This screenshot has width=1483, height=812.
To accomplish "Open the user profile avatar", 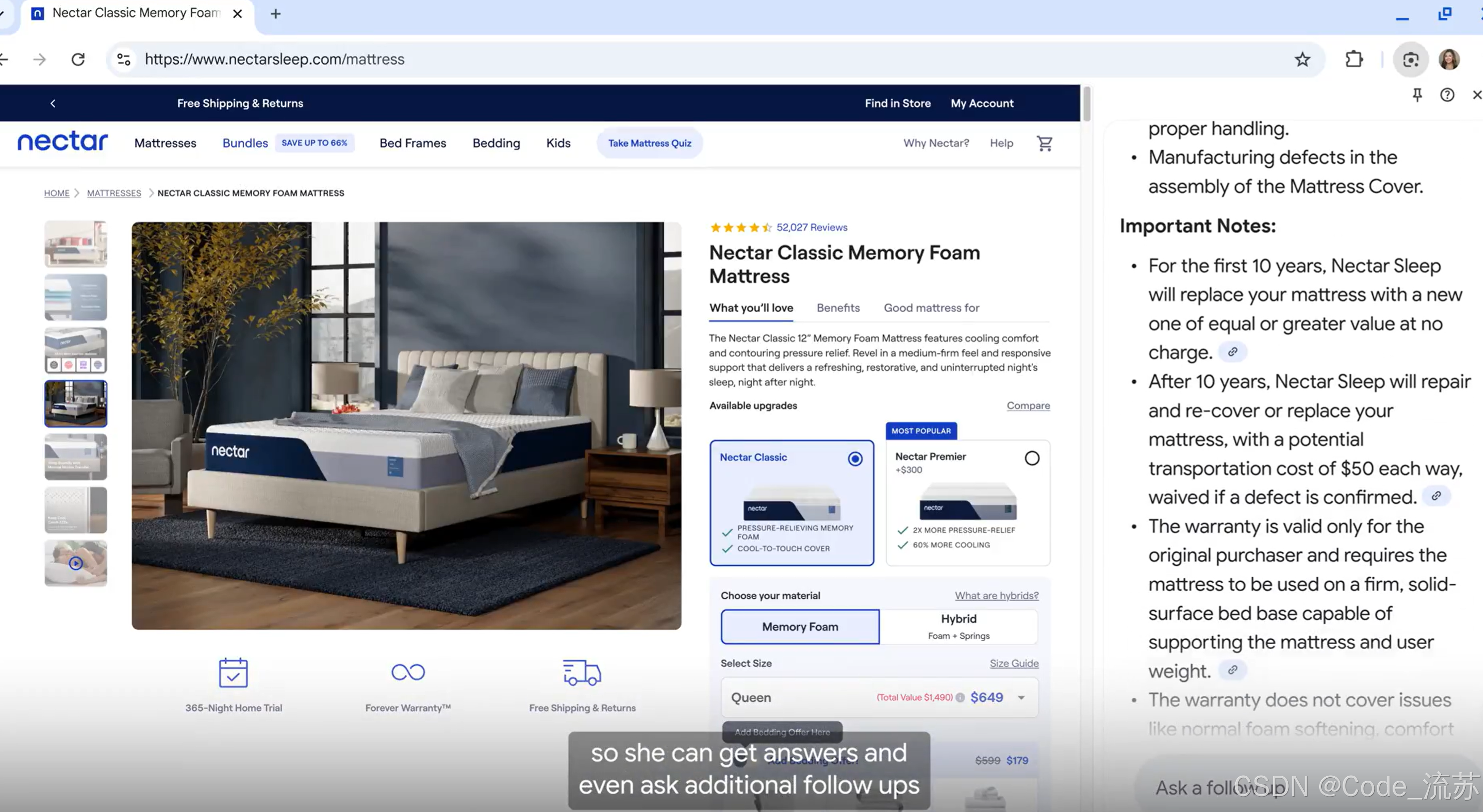I will [1449, 59].
